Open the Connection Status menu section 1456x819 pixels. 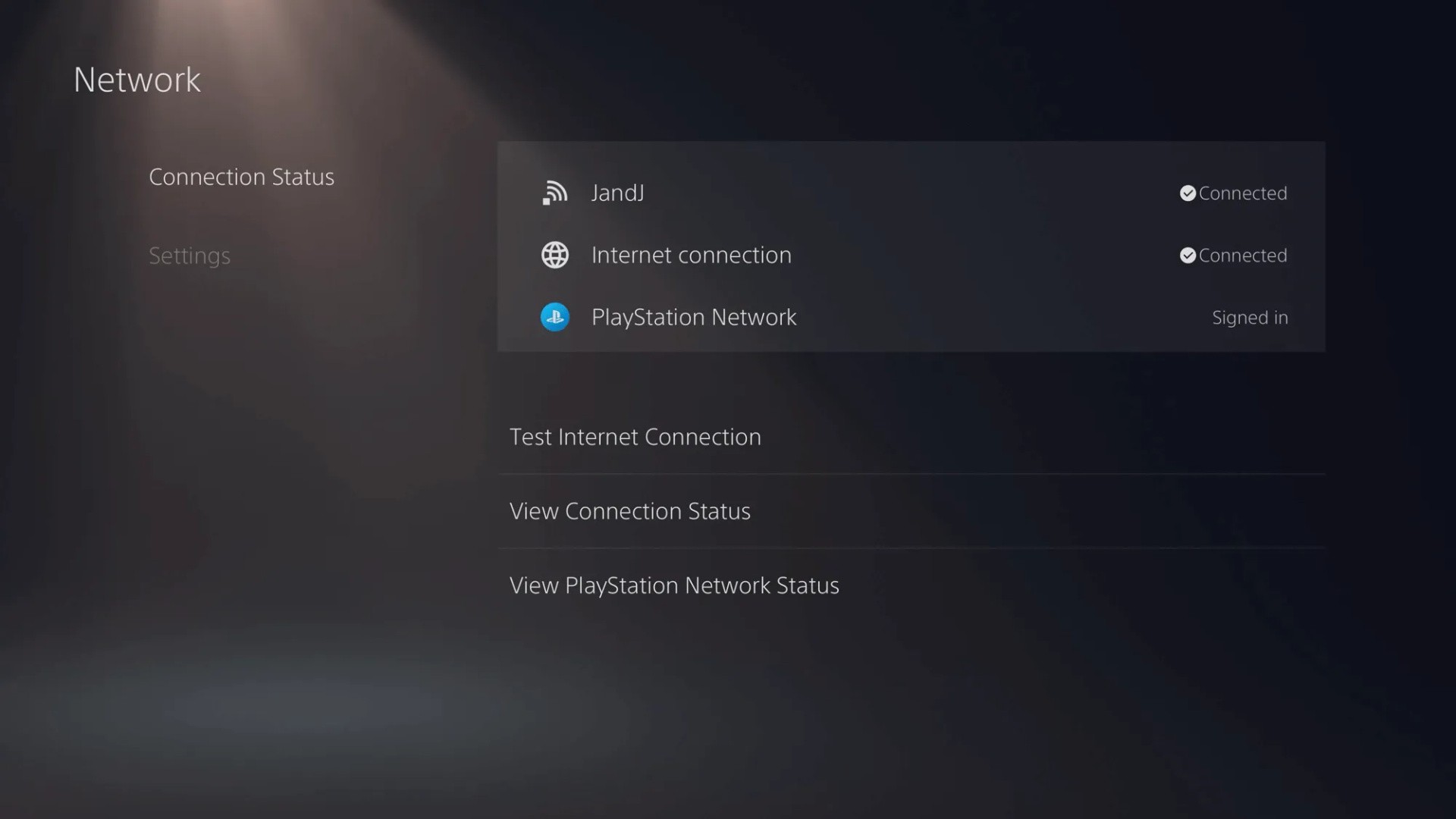pyautogui.click(x=241, y=177)
